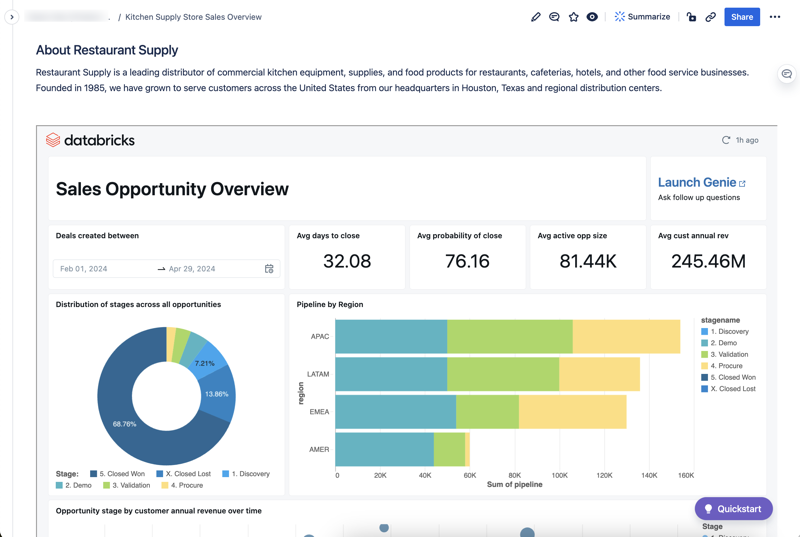Click the Databricks logo in the dashboard
This screenshot has width=800, height=537.
click(x=90, y=140)
